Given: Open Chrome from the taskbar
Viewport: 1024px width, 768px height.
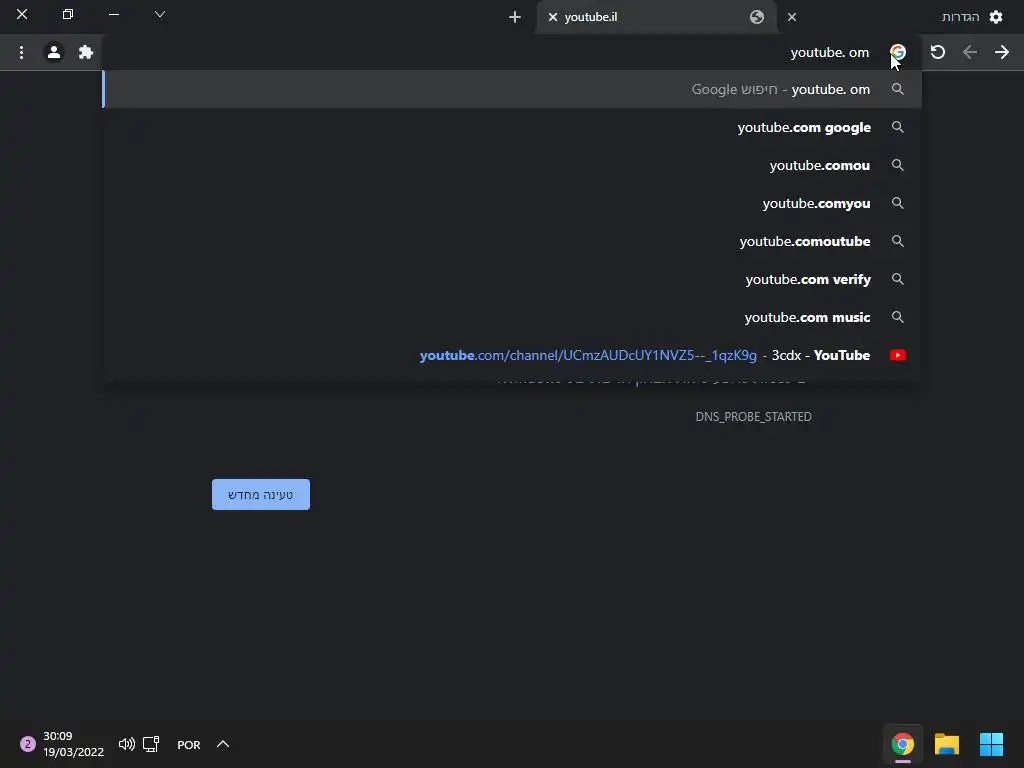Looking at the screenshot, I should 903,744.
